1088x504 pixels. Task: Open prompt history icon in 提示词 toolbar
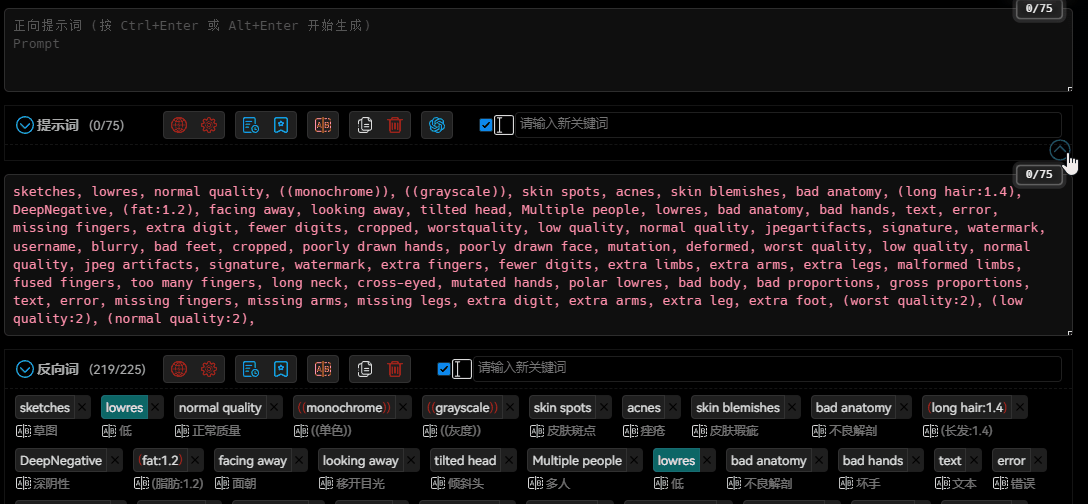coord(251,125)
